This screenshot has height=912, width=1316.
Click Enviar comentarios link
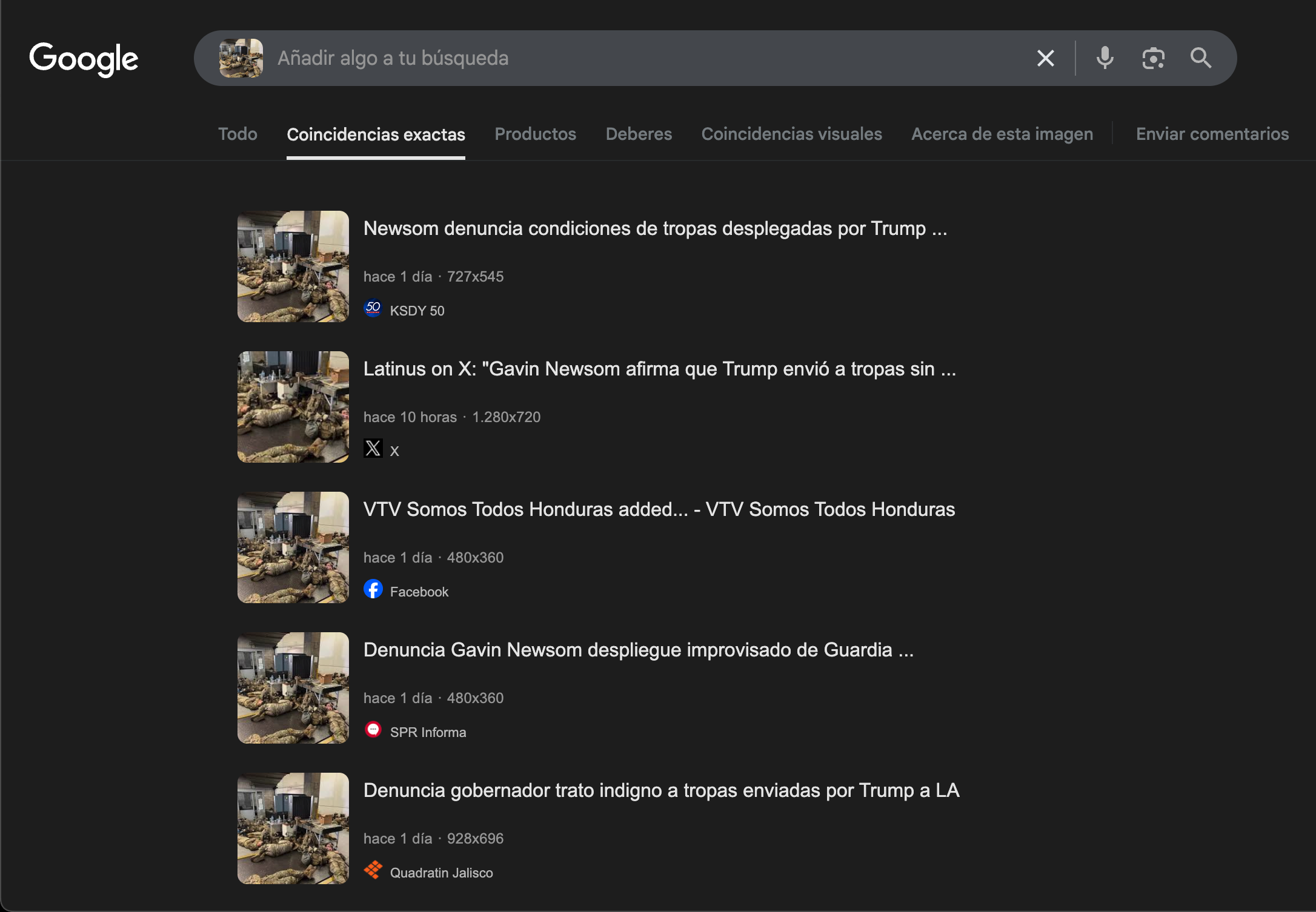coord(1212,134)
